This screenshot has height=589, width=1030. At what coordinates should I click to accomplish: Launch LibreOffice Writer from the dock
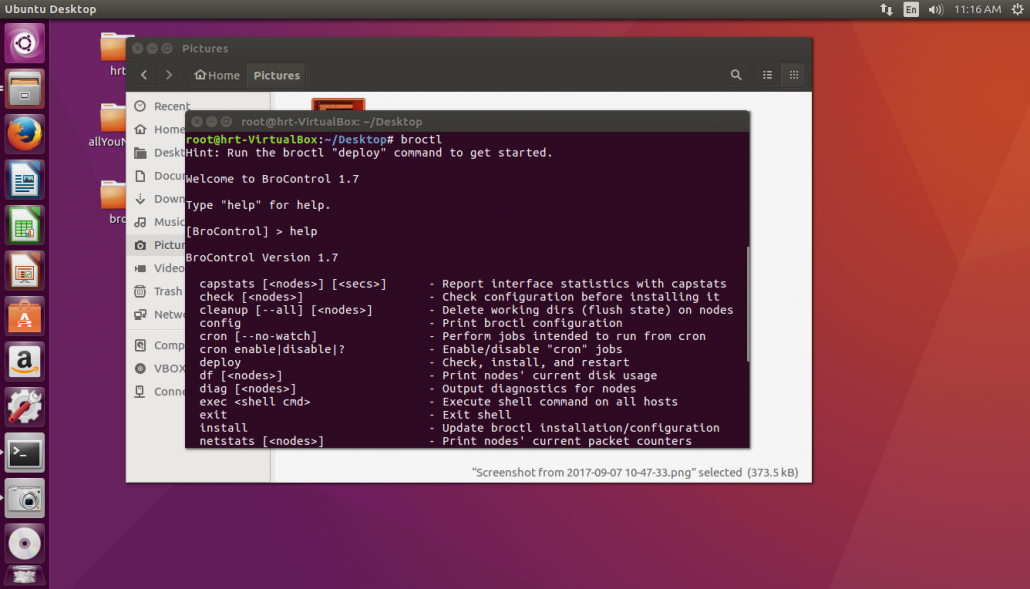[25, 180]
